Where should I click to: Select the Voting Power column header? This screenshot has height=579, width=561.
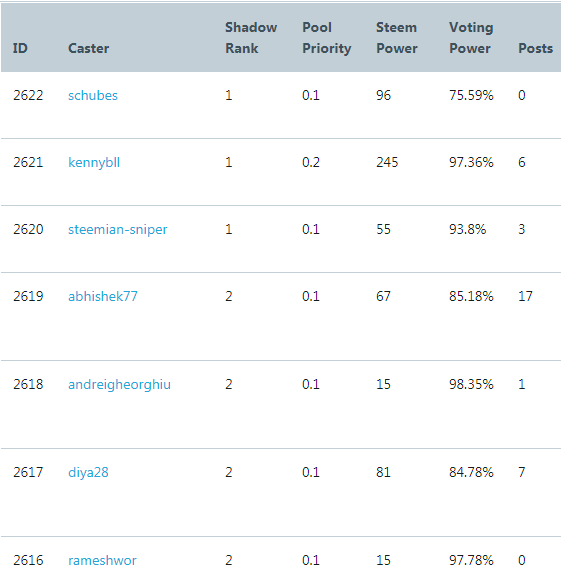tap(471, 38)
